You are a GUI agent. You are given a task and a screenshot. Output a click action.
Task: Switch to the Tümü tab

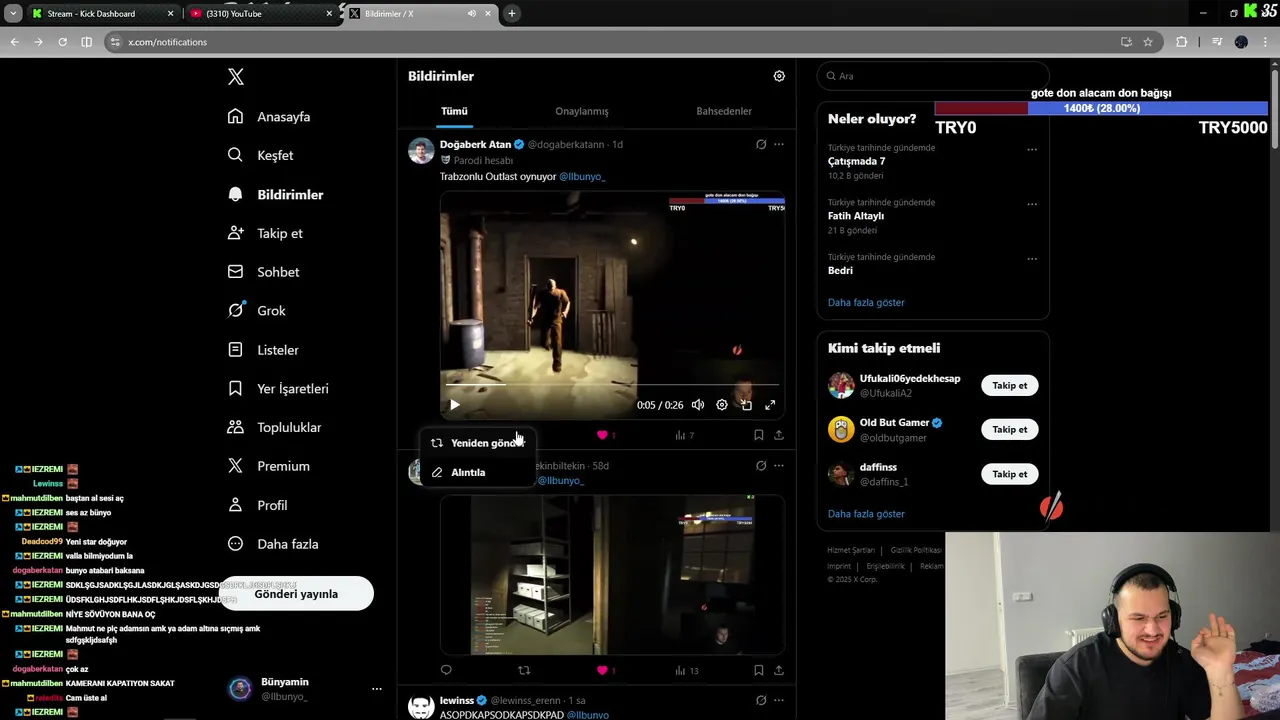(454, 111)
